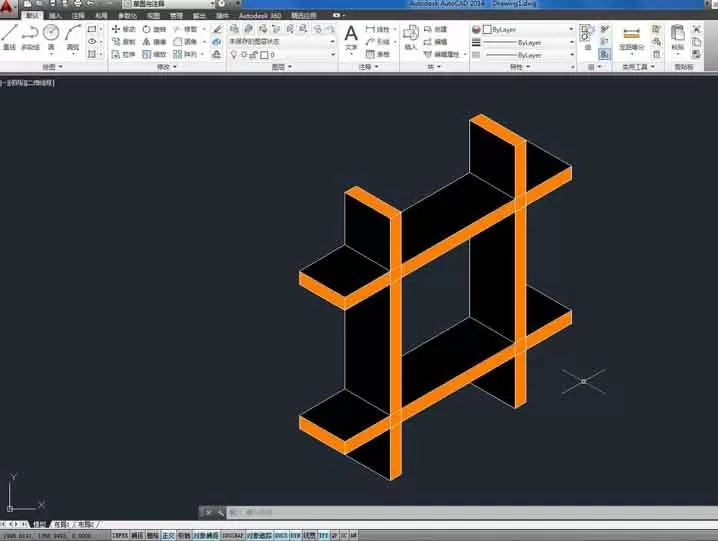Expand the Layers (图层) panel
Viewport: 718px width, 541px height.
click(x=282, y=67)
